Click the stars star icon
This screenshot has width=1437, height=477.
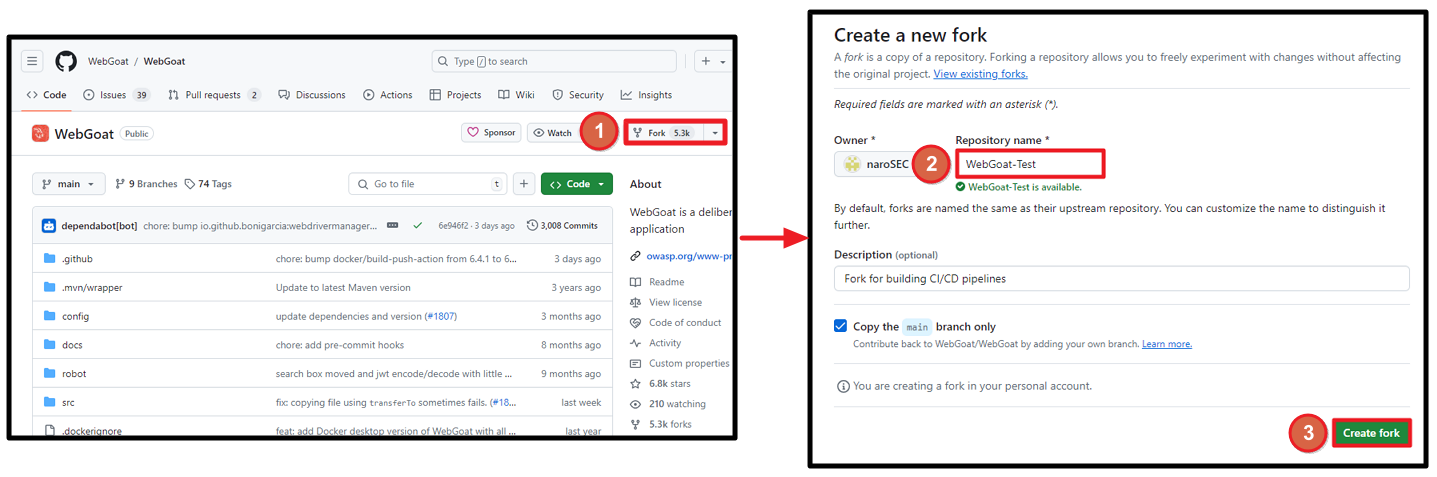pyautogui.click(x=635, y=383)
